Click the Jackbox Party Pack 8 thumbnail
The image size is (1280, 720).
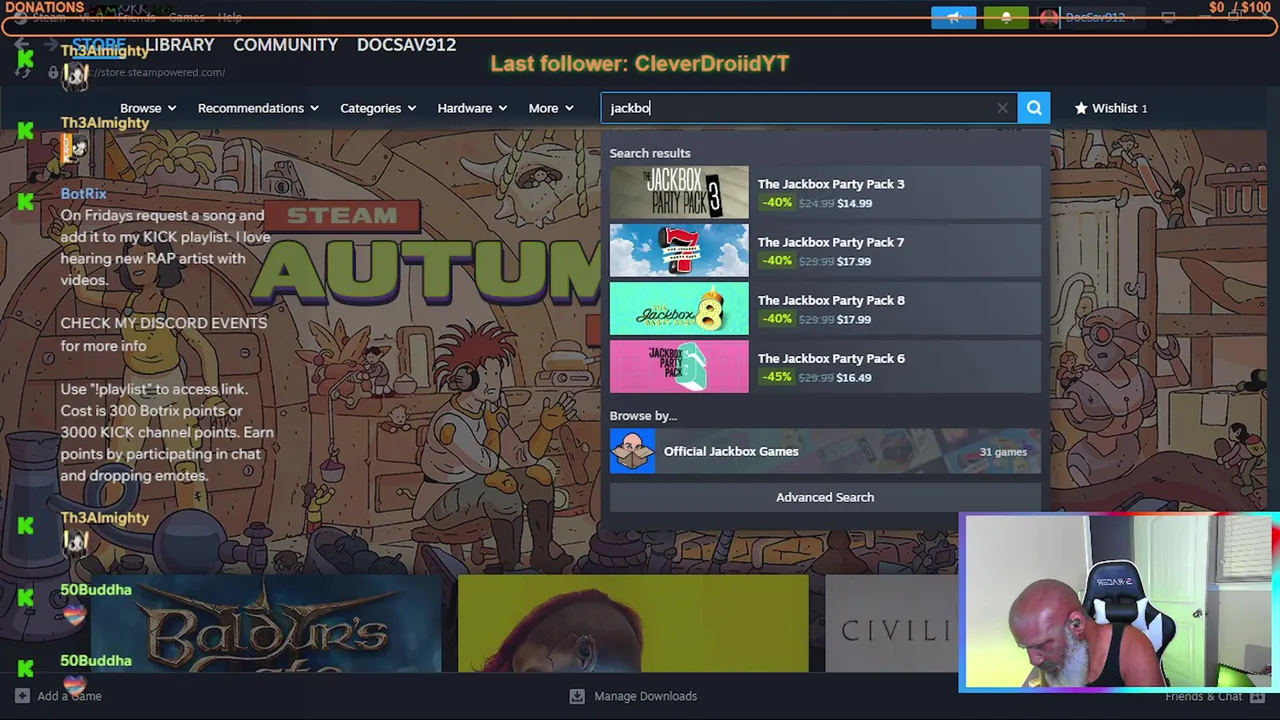(x=679, y=308)
